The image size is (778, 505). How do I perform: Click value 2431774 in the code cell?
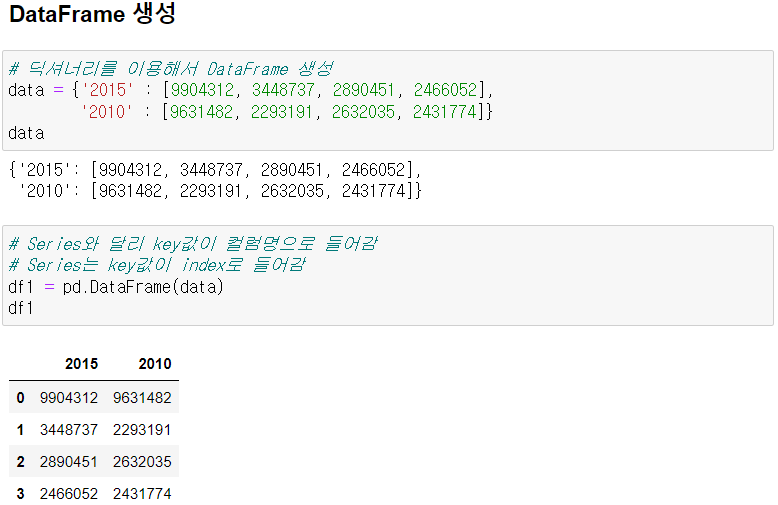click(x=445, y=112)
